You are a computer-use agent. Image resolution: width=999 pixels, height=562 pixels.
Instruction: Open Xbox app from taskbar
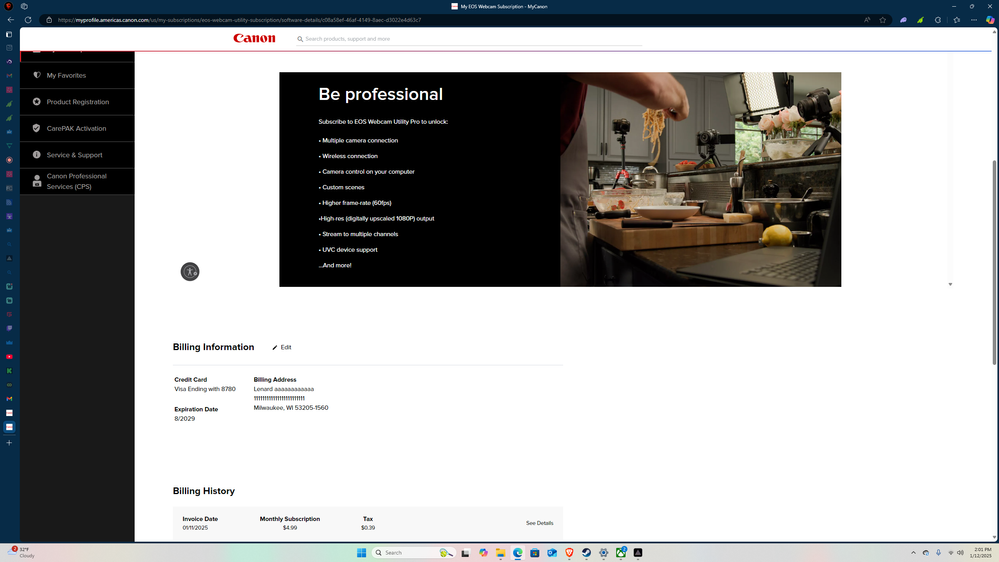pyautogui.click(x=621, y=552)
